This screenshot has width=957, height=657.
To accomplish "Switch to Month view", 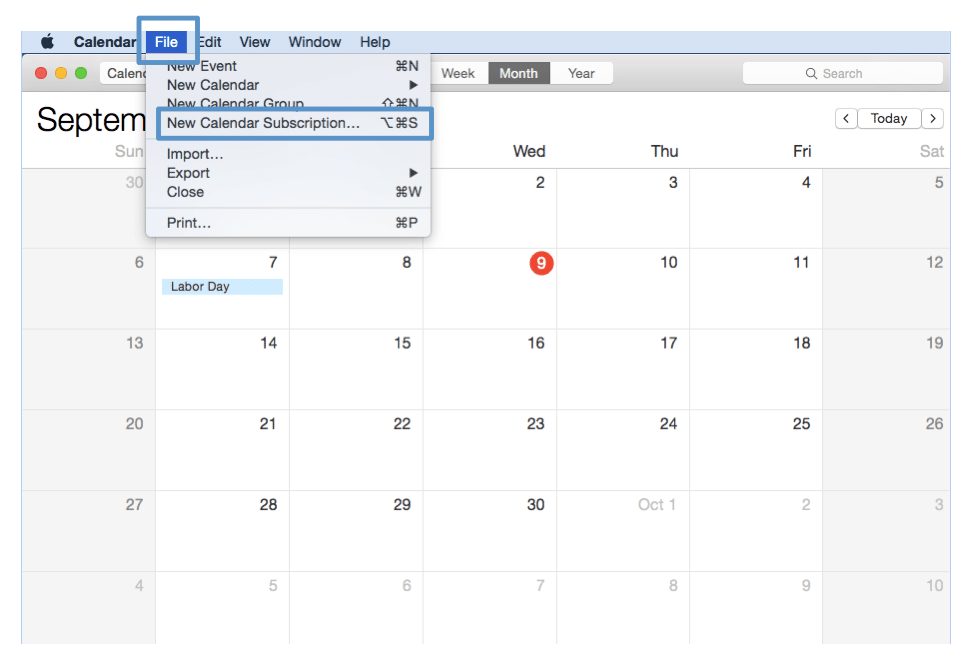I will [518, 73].
